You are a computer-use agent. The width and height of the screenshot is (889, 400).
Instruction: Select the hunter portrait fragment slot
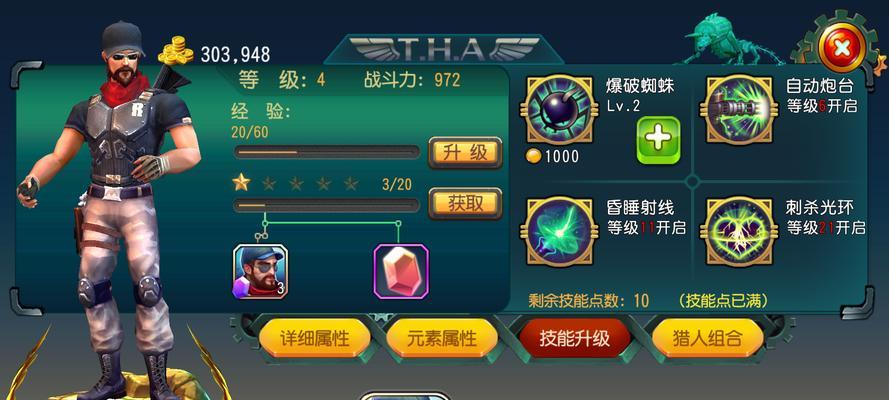(x=260, y=271)
